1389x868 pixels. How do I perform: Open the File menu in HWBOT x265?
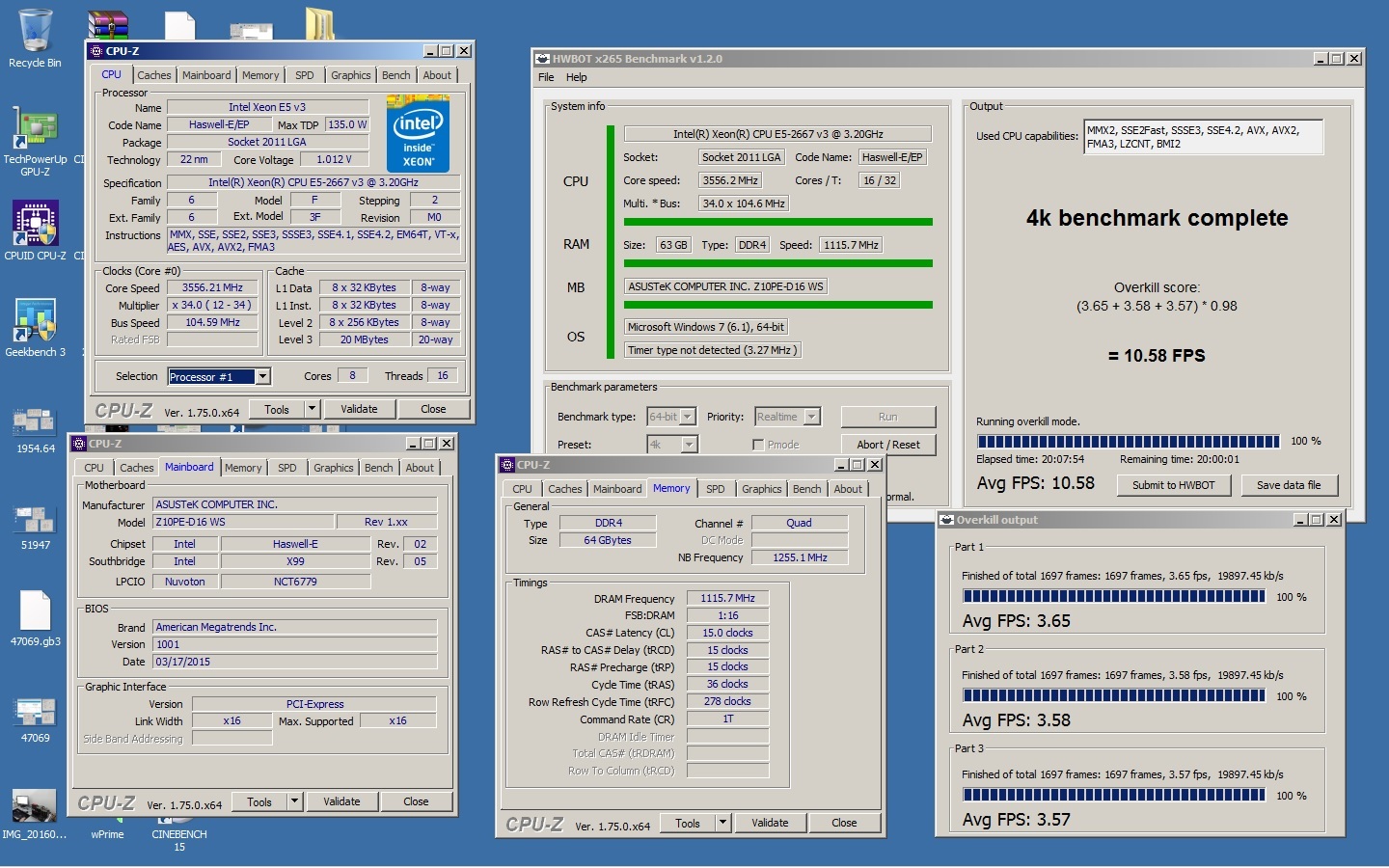tap(546, 77)
